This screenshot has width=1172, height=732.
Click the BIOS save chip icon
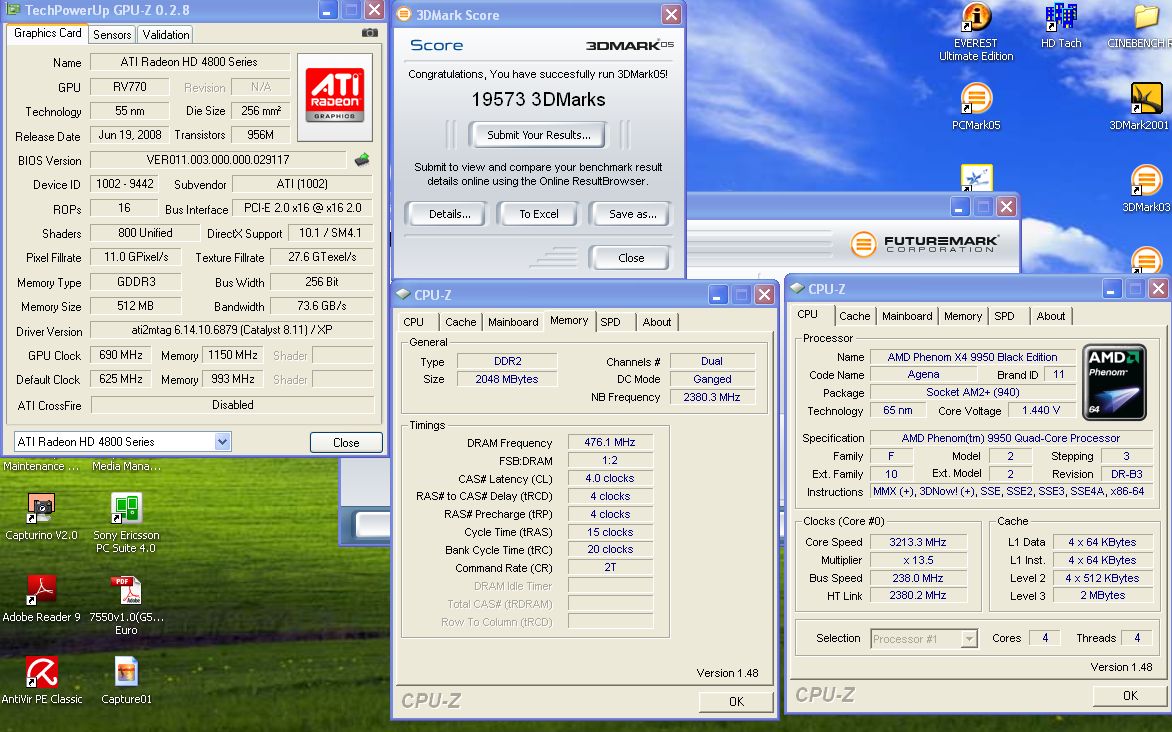click(362, 159)
